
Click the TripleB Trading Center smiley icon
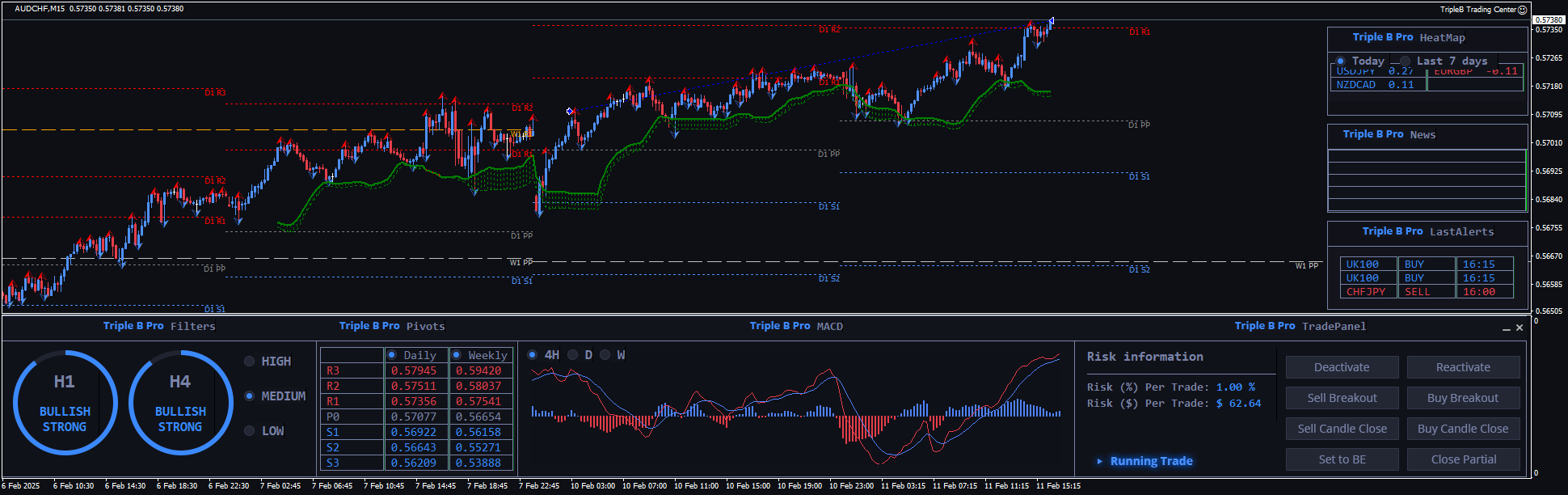(x=1523, y=10)
